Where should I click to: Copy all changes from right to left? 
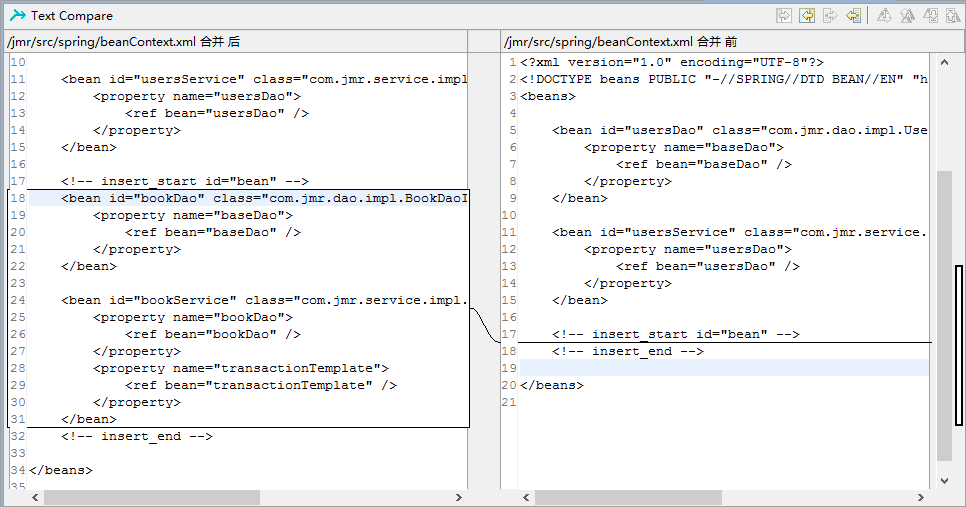coord(807,15)
